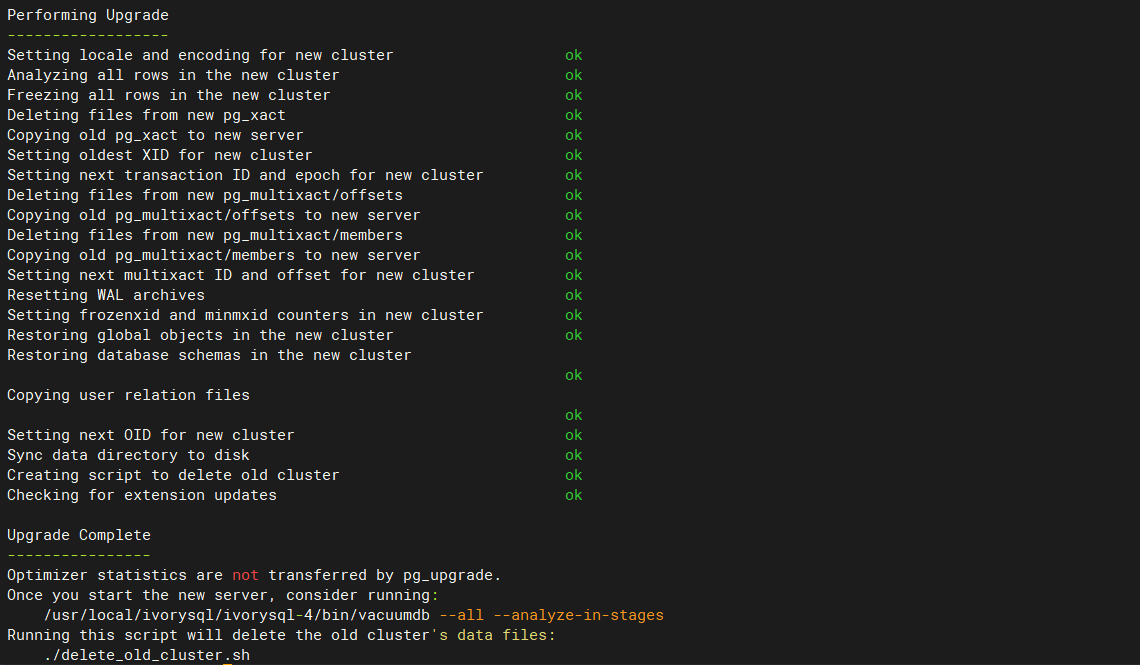Click the "Upgrade Complete" heading text
Image resolution: width=1140 pixels, height=665 pixels.
click(x=79, y=535)
